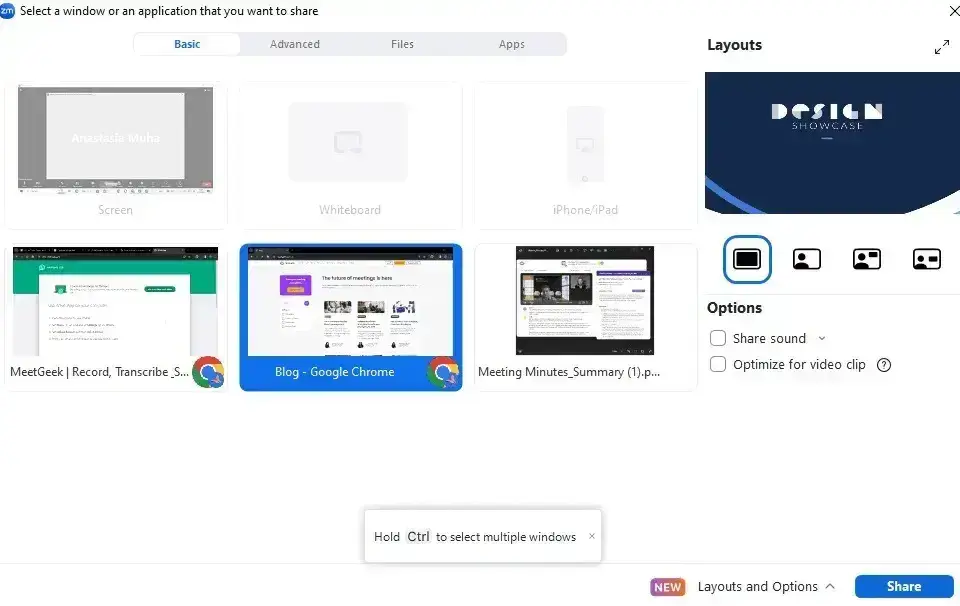Dismiss the Hold Ctrl tooltip with its X
Viewport: 960px width, 606px height.
pyautogui.click(x=591, y=536)
